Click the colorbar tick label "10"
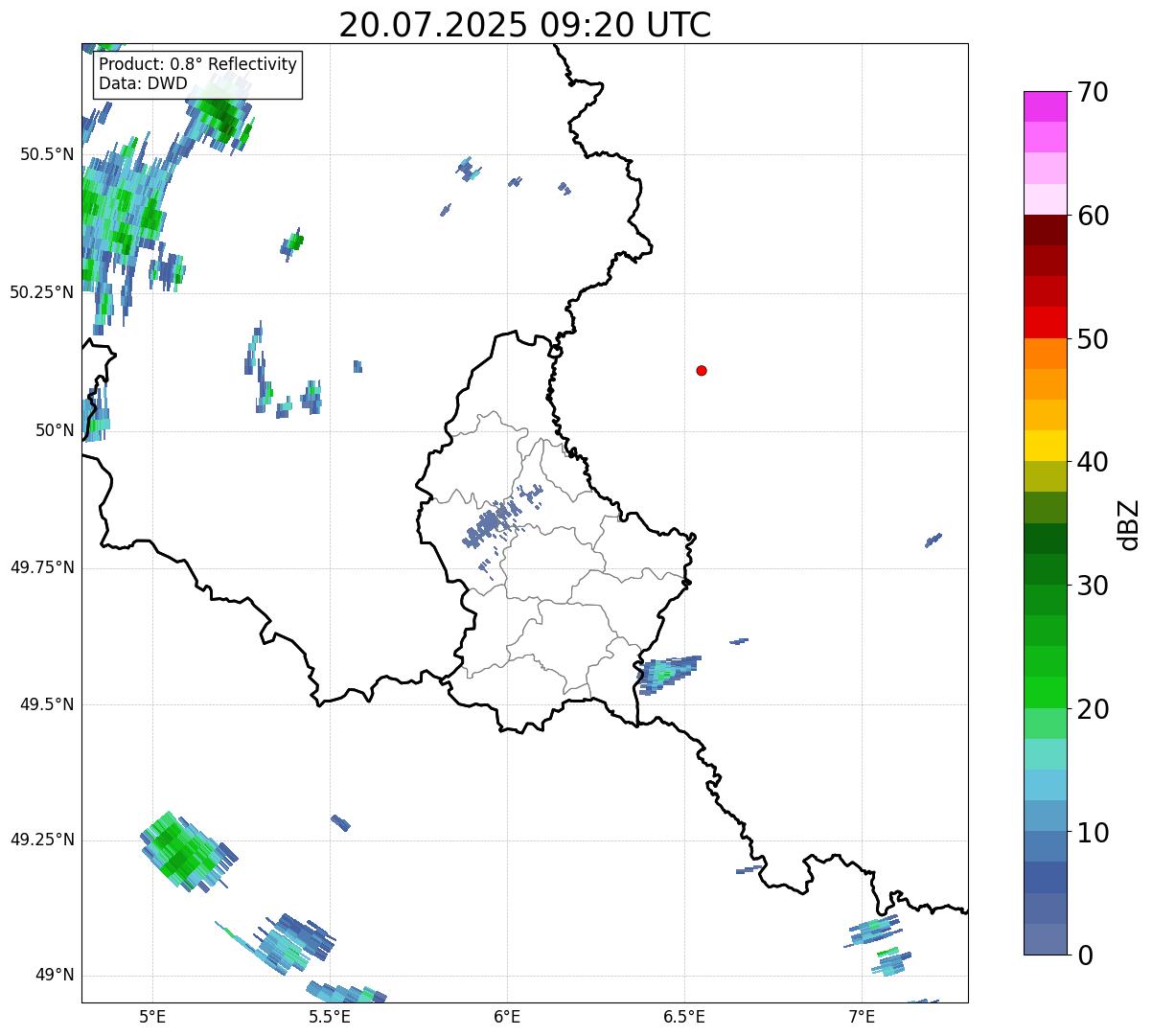 (1093, 833)
